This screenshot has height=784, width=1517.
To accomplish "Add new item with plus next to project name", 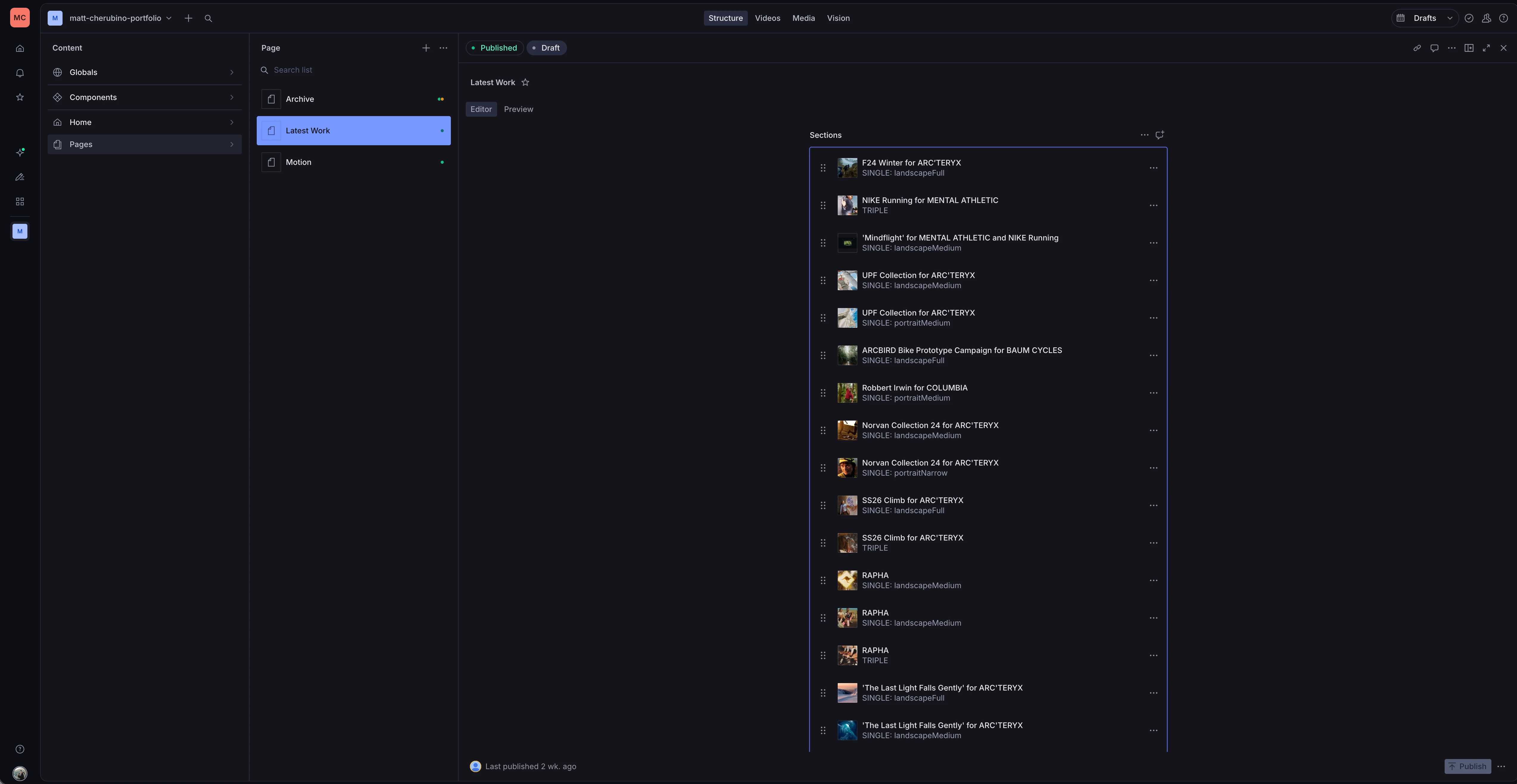I will [x=189, y=18].
